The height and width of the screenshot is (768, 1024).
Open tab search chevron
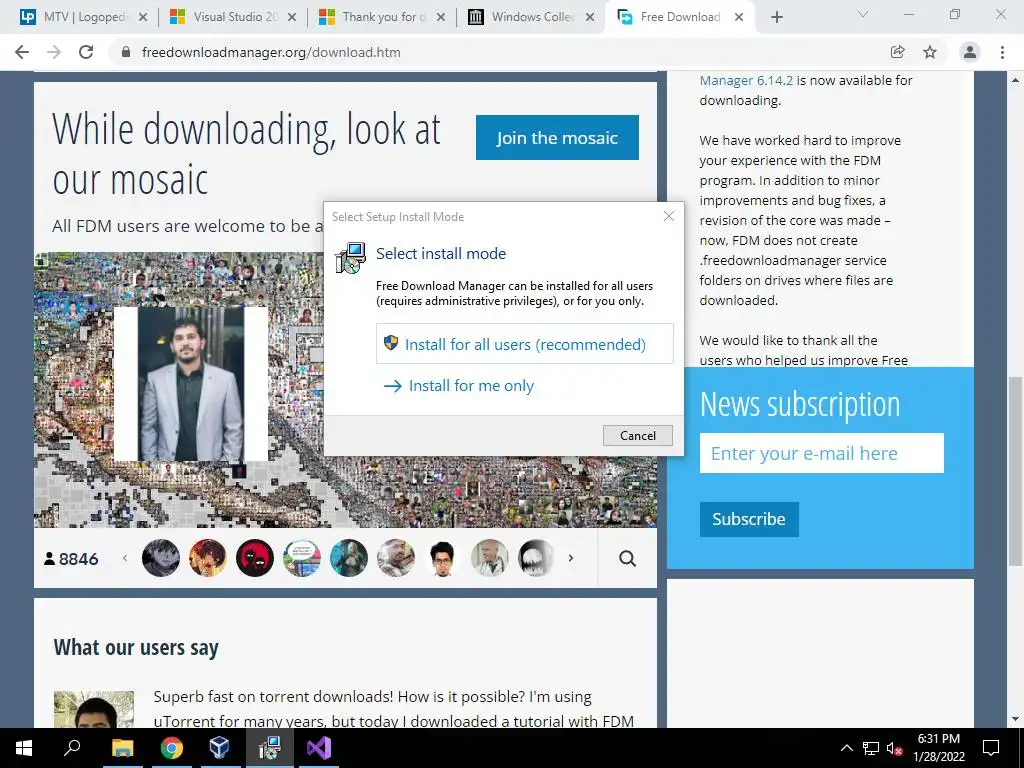pos(863,14)
